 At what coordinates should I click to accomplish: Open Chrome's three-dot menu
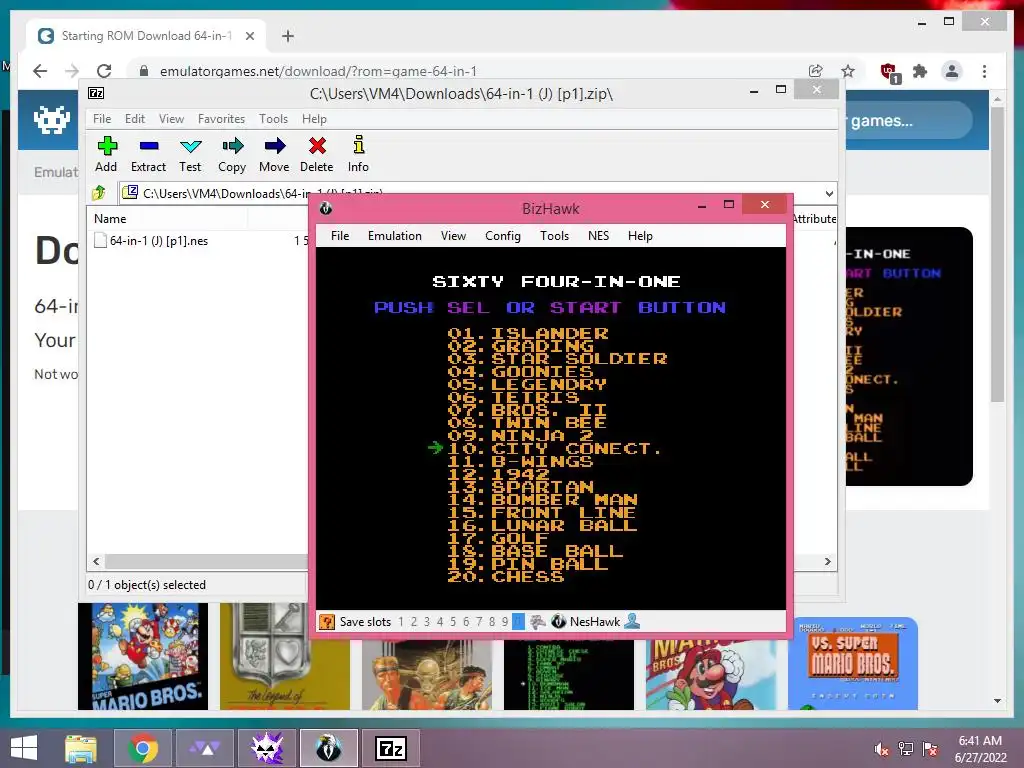point(984,71)
